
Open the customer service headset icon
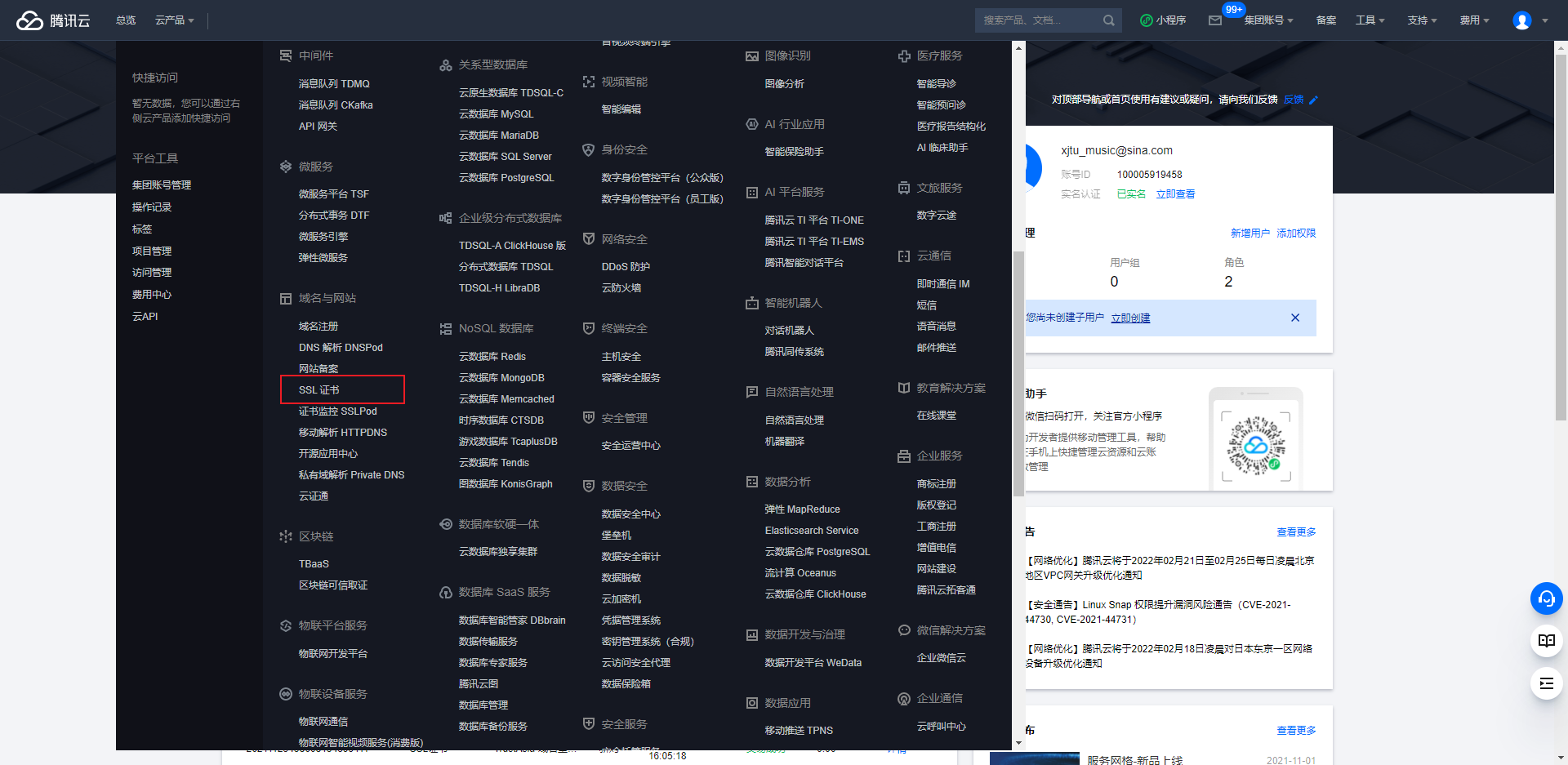pyautogui.click(x=1546, y=598)
